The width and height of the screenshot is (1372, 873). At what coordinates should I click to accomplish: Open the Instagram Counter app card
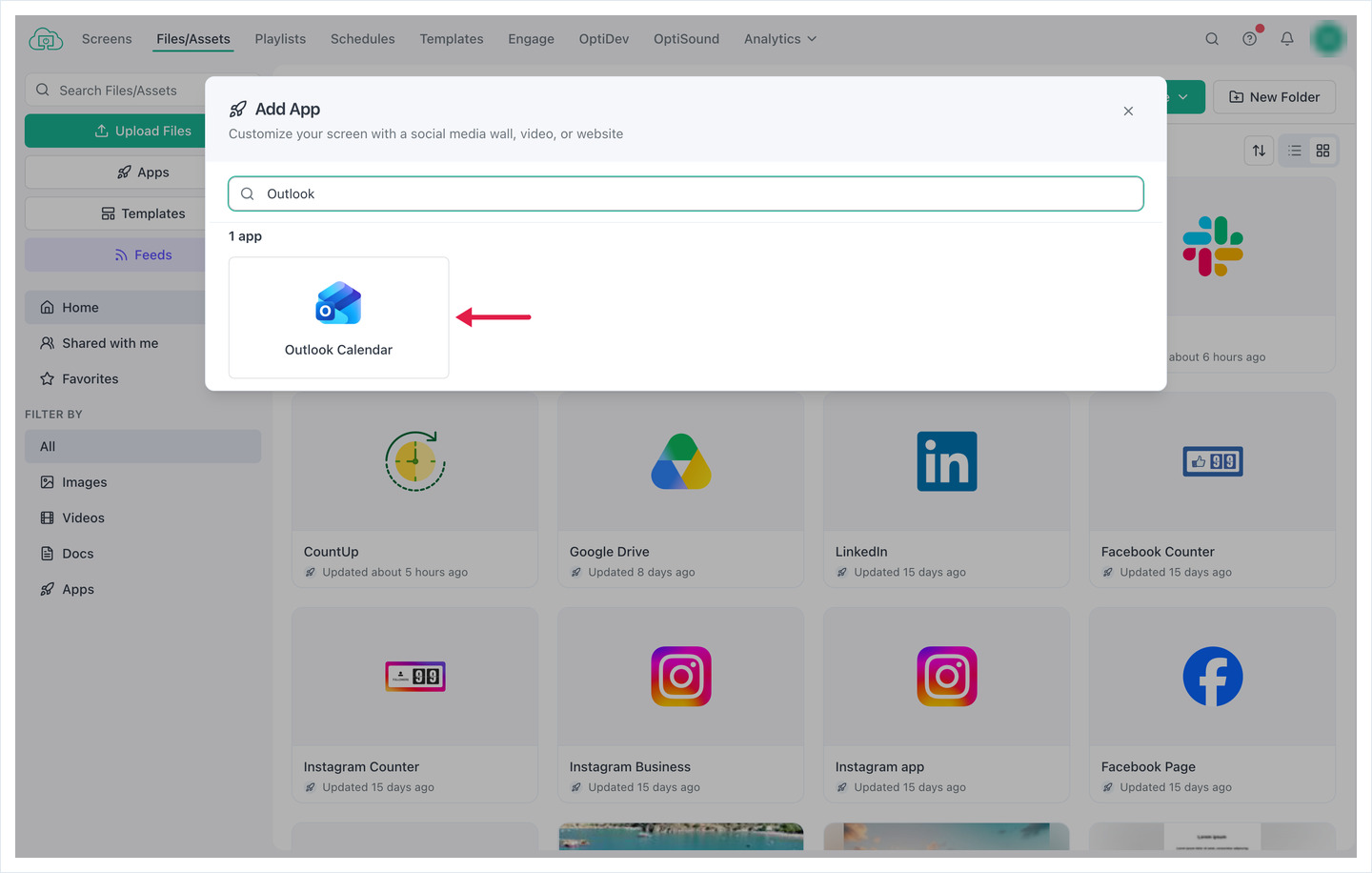[x=414, y=705]
